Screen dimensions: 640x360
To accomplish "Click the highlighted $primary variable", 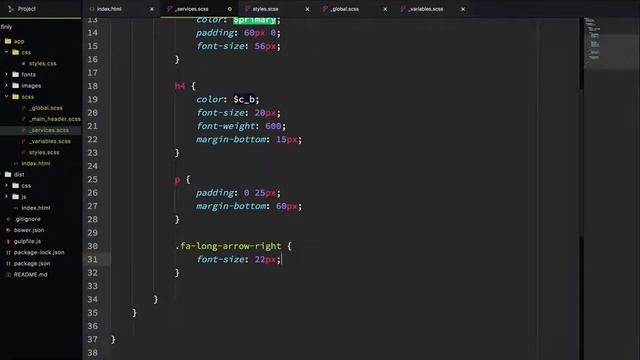I will (x=255, y=20).
